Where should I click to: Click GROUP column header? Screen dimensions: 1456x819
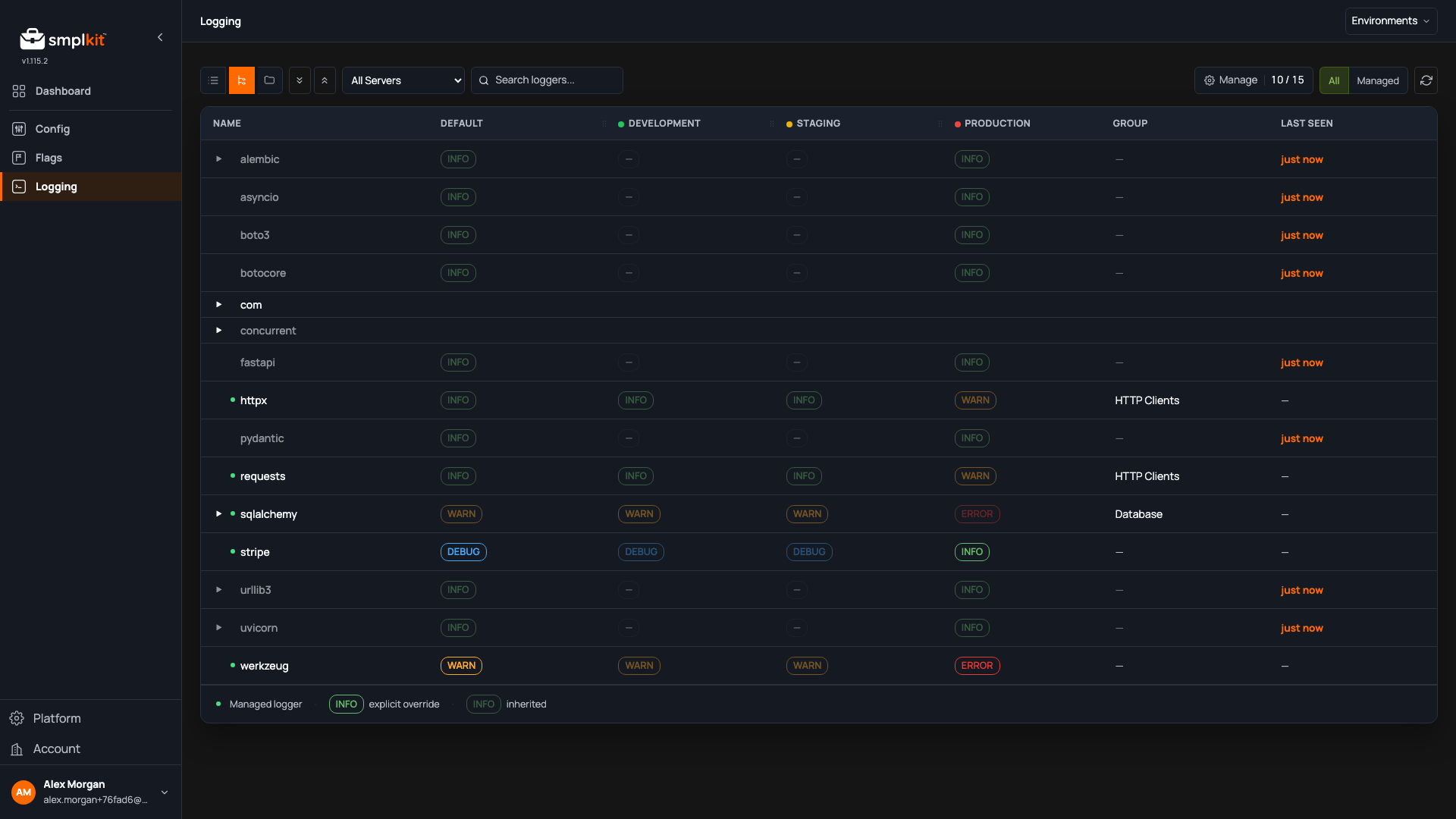[1130, 124]
